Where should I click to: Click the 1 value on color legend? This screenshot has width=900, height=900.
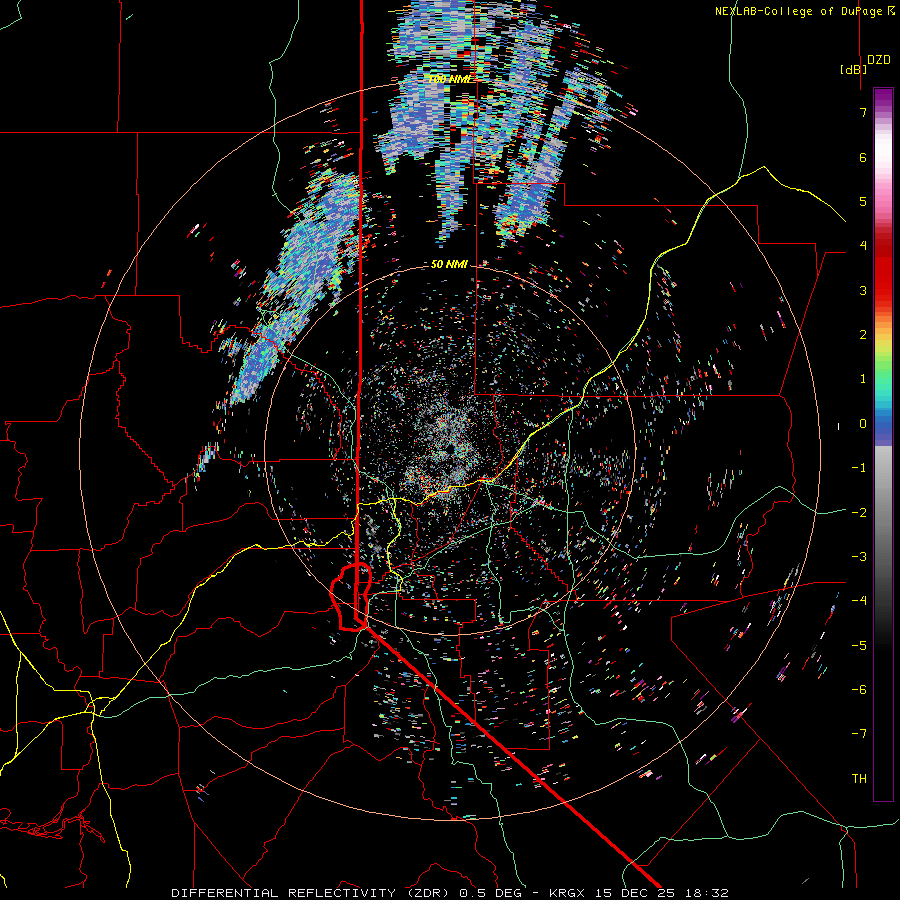pyautogui.click(x=863, y=378)
